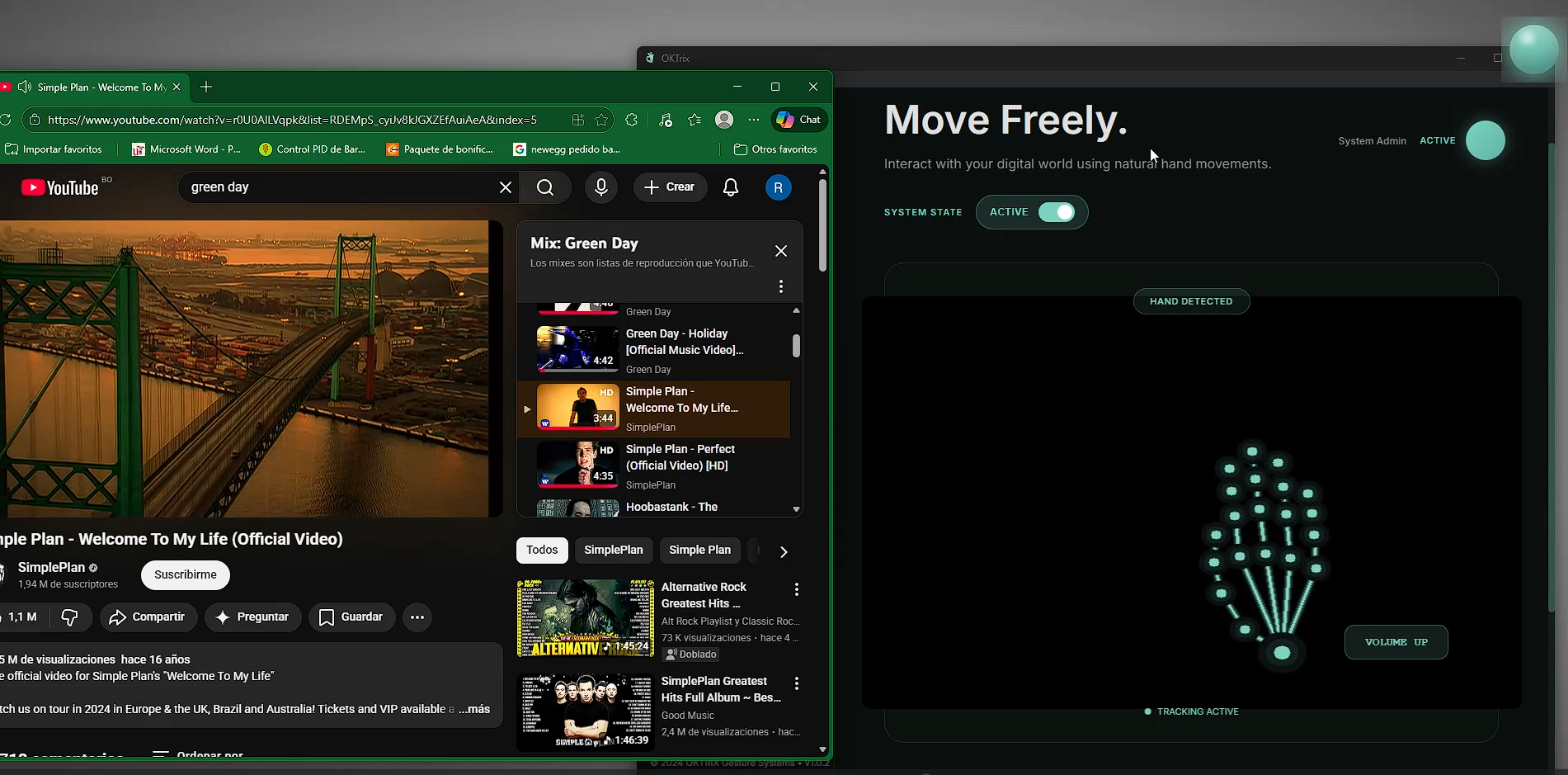Subscribe with the Suscribirme button
Viewport: 1568px width, 775px height.
coord(186,575)
